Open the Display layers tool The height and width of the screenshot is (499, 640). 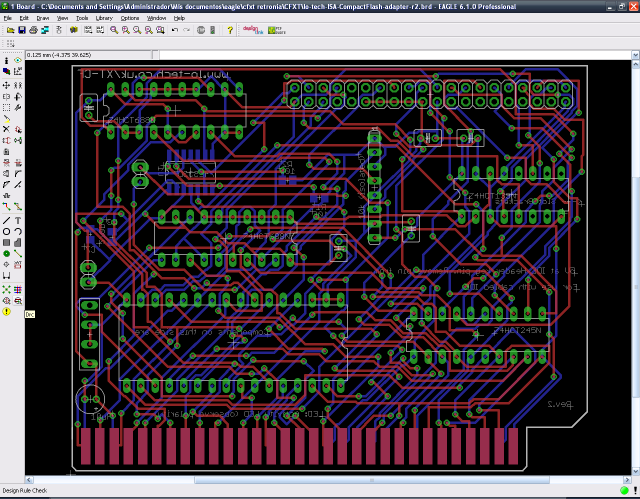pyautogui.click(x=6, y=71)
